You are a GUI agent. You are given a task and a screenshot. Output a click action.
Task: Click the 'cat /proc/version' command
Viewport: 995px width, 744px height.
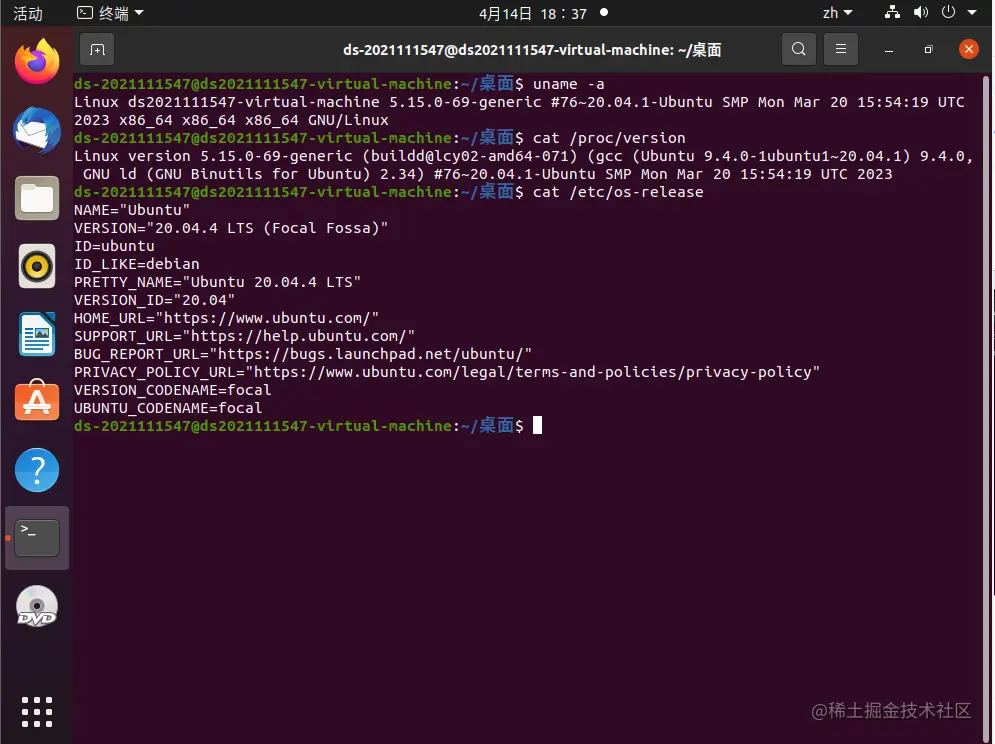tap(609, 138)
